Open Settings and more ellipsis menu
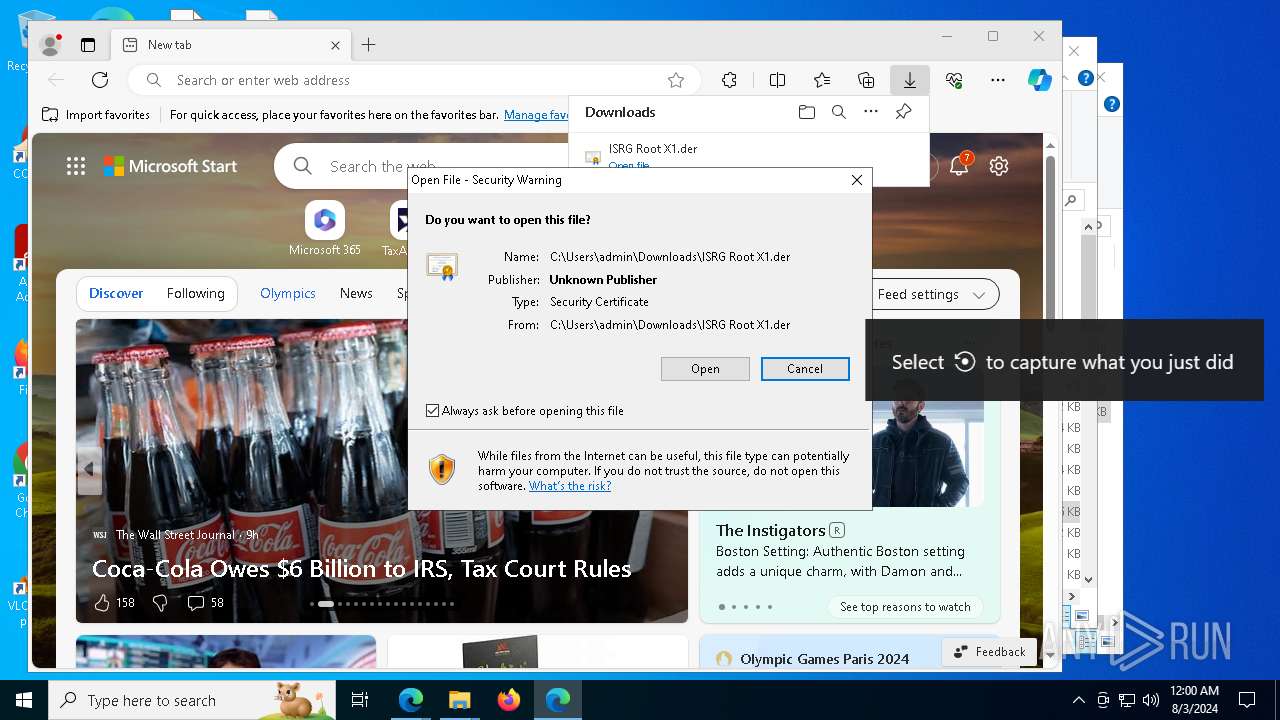The image size is (1280, 720). (998, 80)
